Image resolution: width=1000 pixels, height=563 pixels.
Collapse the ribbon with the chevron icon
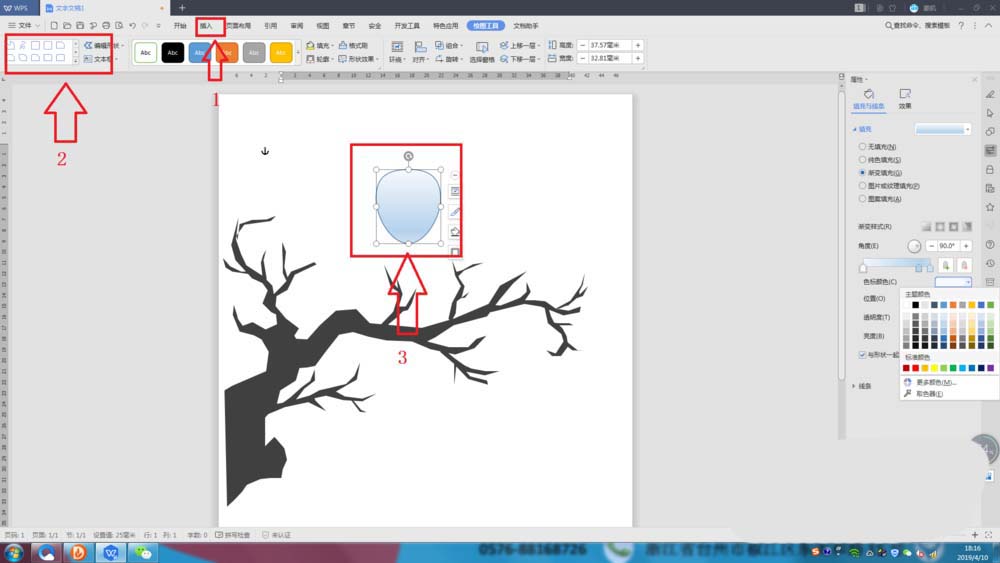[x=989, y=26]
